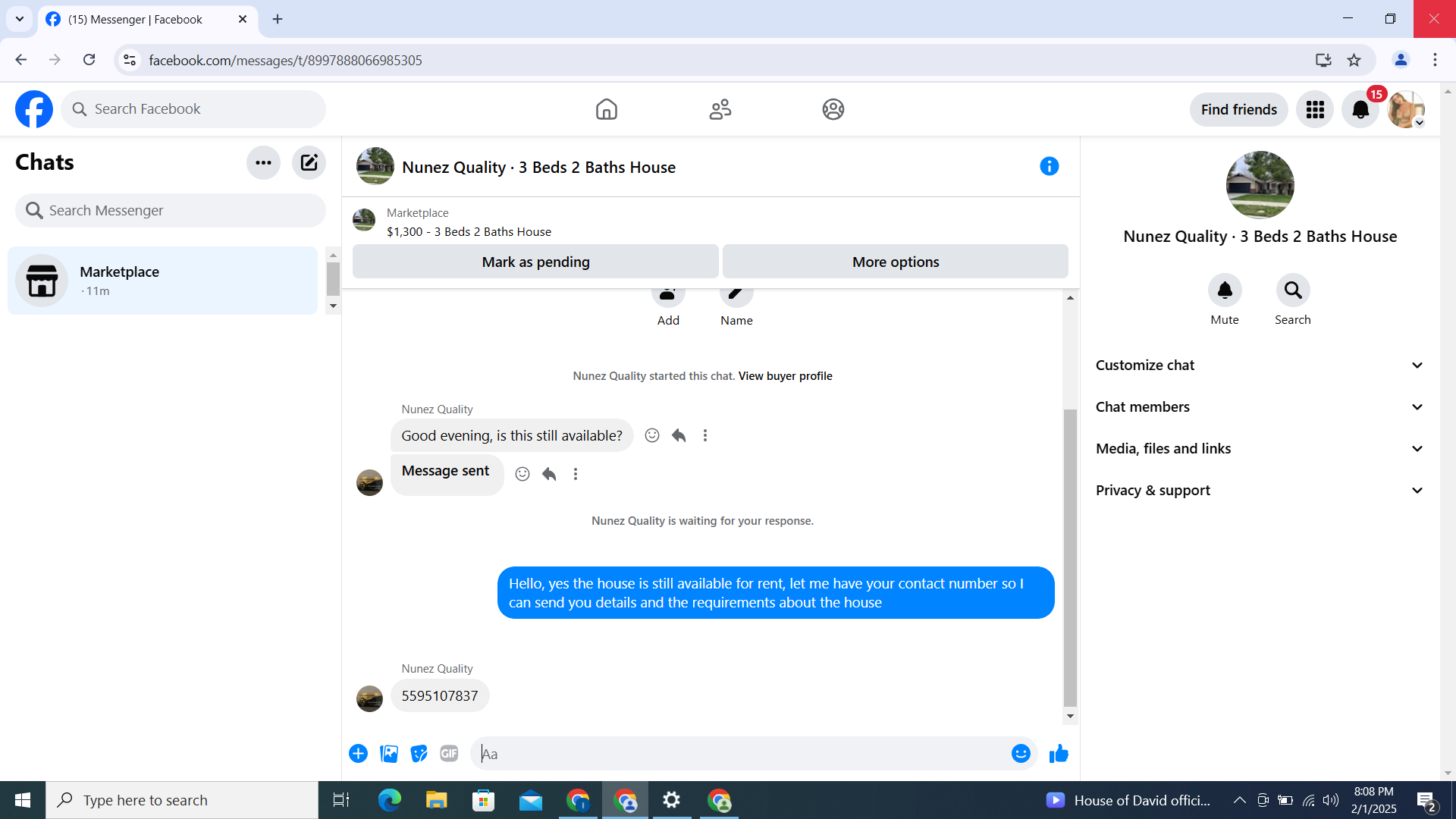Open File Explorer from the taskbar

click(436, 800)
